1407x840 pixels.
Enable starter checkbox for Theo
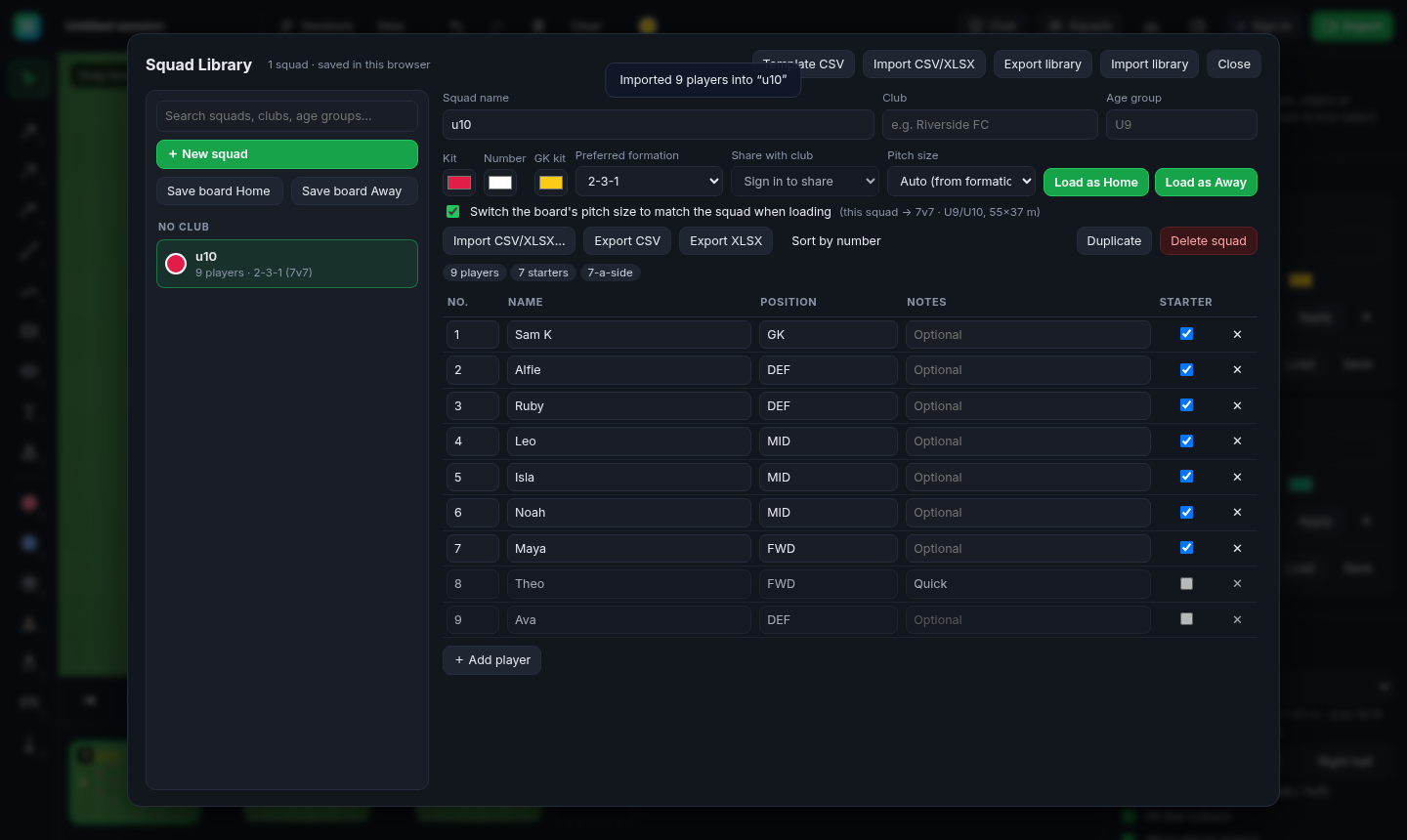click(1186, 583)
